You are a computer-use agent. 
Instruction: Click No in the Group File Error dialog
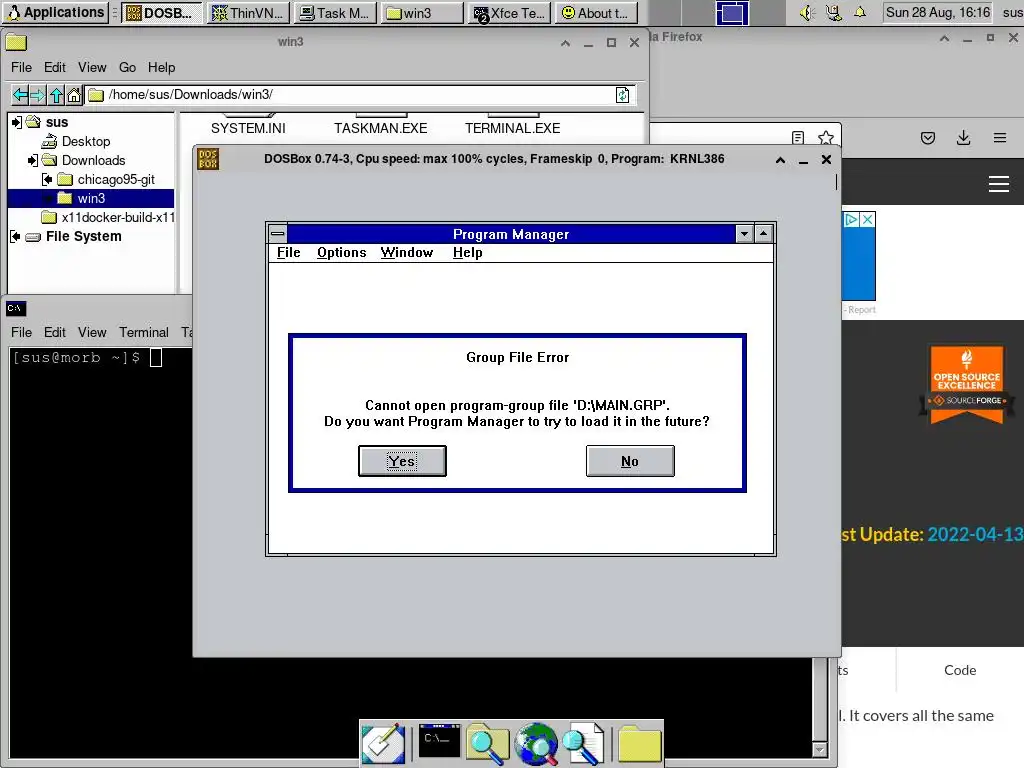coord(630,461)
